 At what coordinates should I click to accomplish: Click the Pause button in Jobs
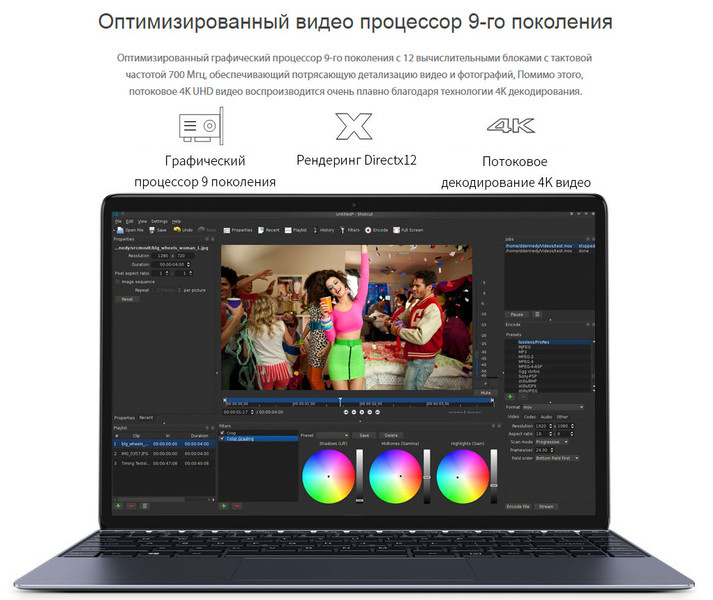tap(517, 314)
